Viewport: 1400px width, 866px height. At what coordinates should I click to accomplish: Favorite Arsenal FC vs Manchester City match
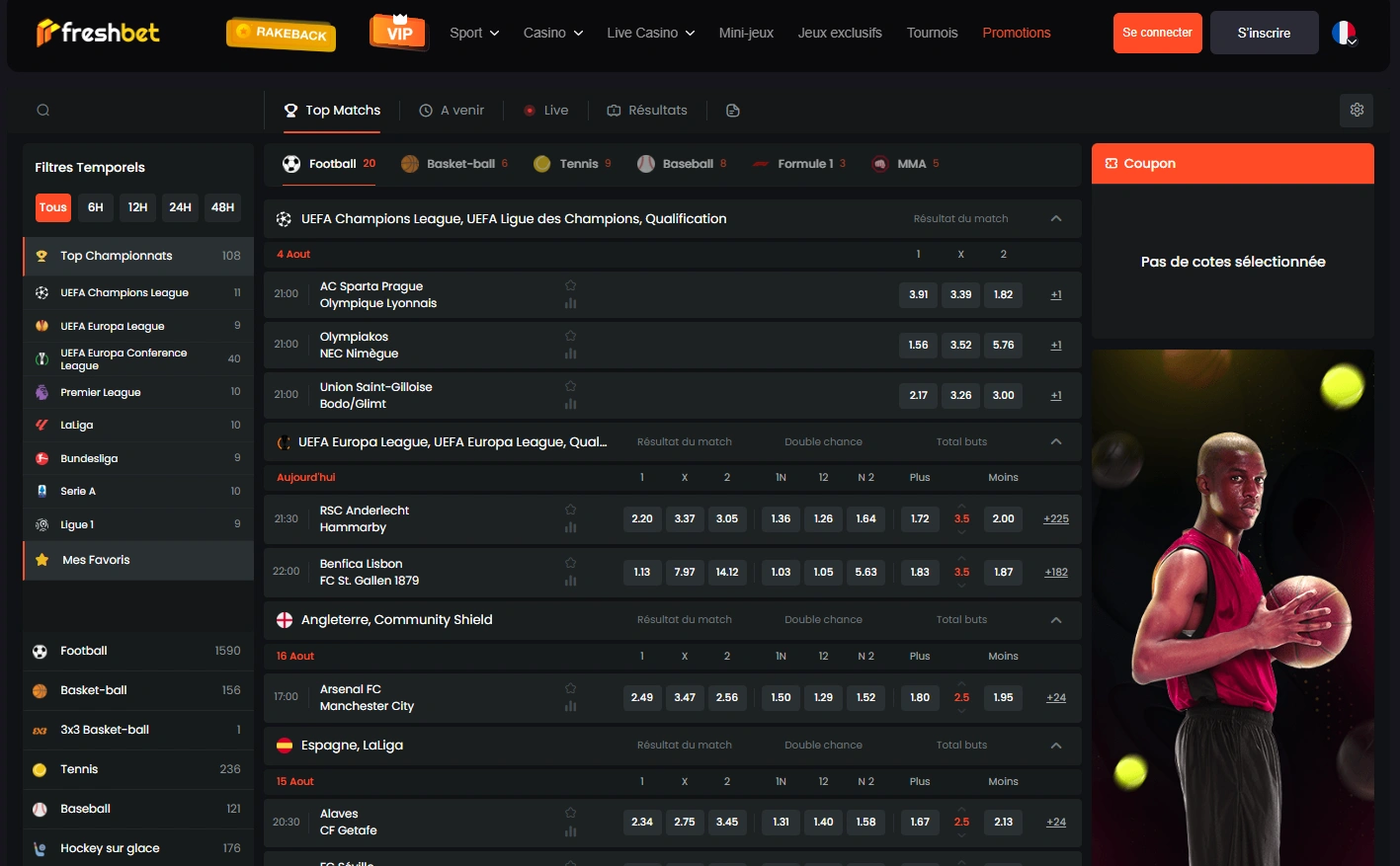571,688
